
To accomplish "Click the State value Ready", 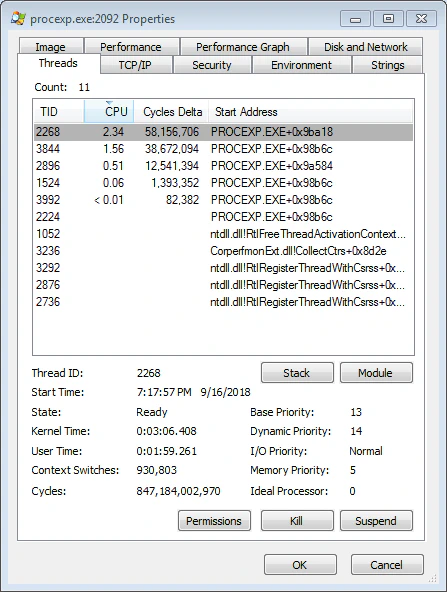I will coord(152,412).
